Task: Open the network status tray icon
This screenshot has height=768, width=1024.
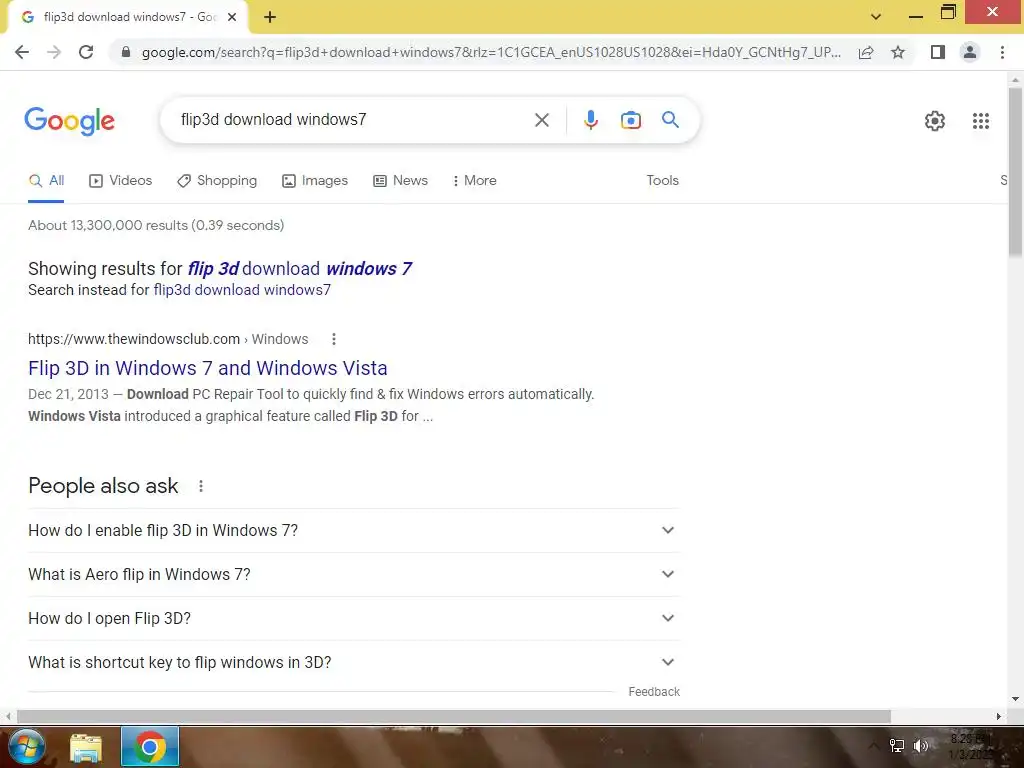Action: point(897,745)
